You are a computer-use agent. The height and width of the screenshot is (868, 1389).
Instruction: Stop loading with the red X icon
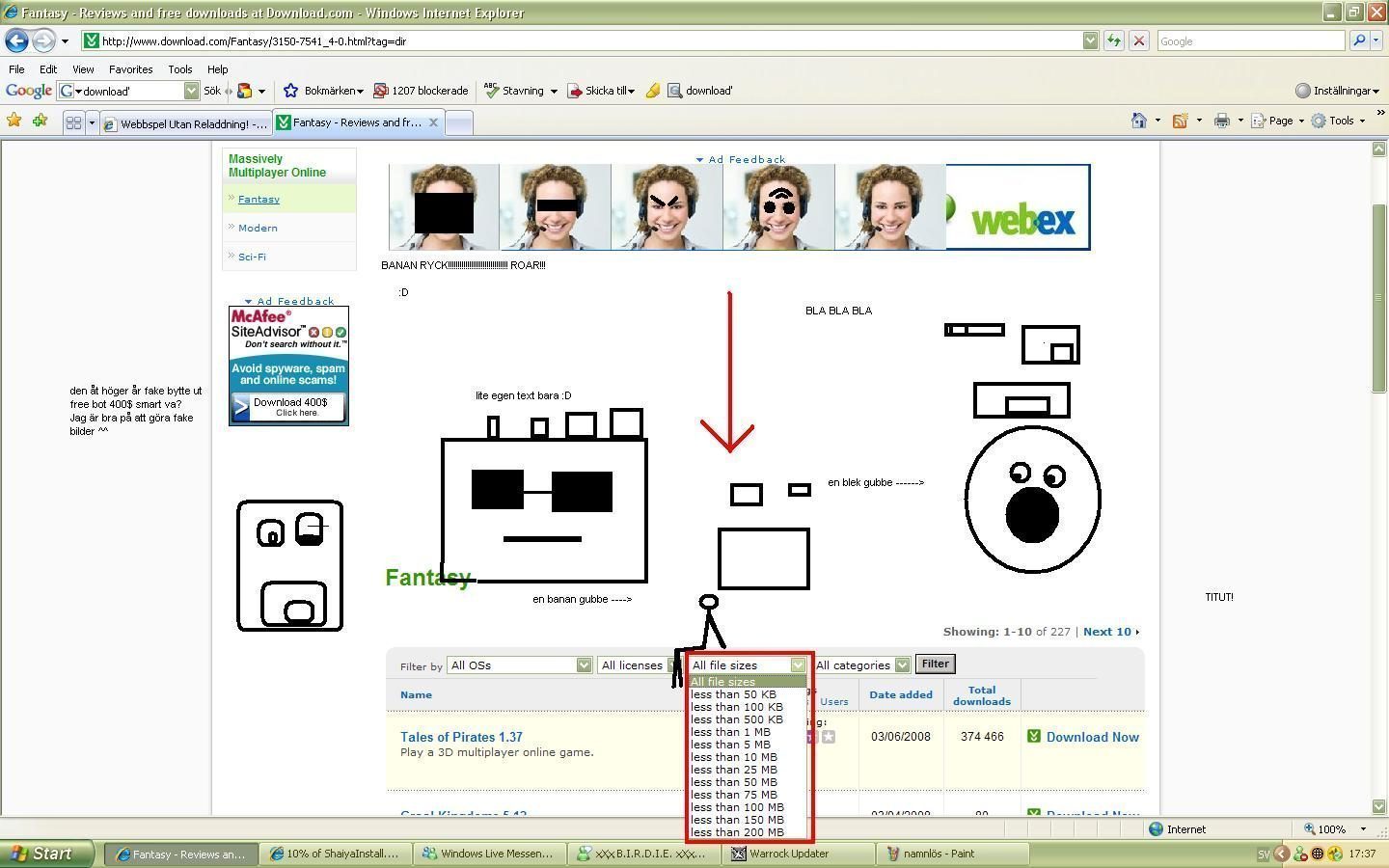tap(1139, 41)
